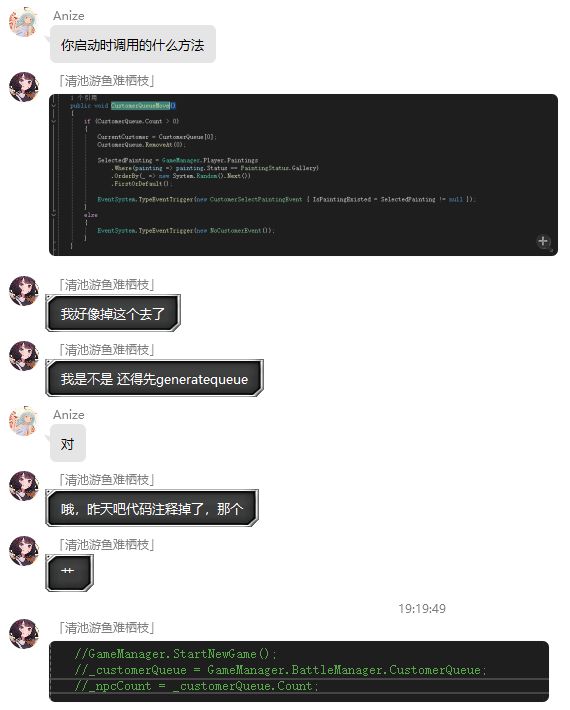Click the avatar next to "我好像掉这个去了"
This screenshot has width=570, height=710.
point(24,291)
